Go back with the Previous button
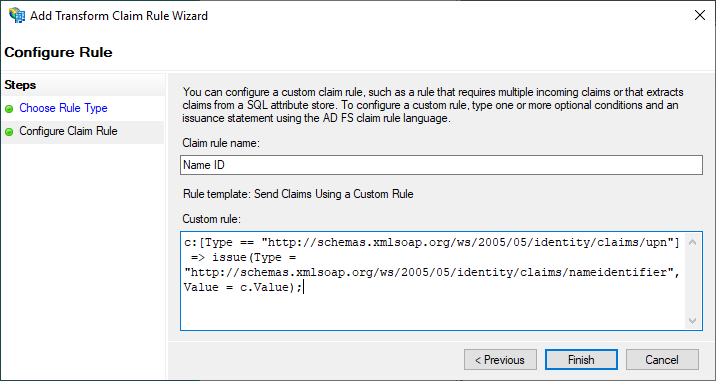Screen dimensions: 718x383 [500, 360]
